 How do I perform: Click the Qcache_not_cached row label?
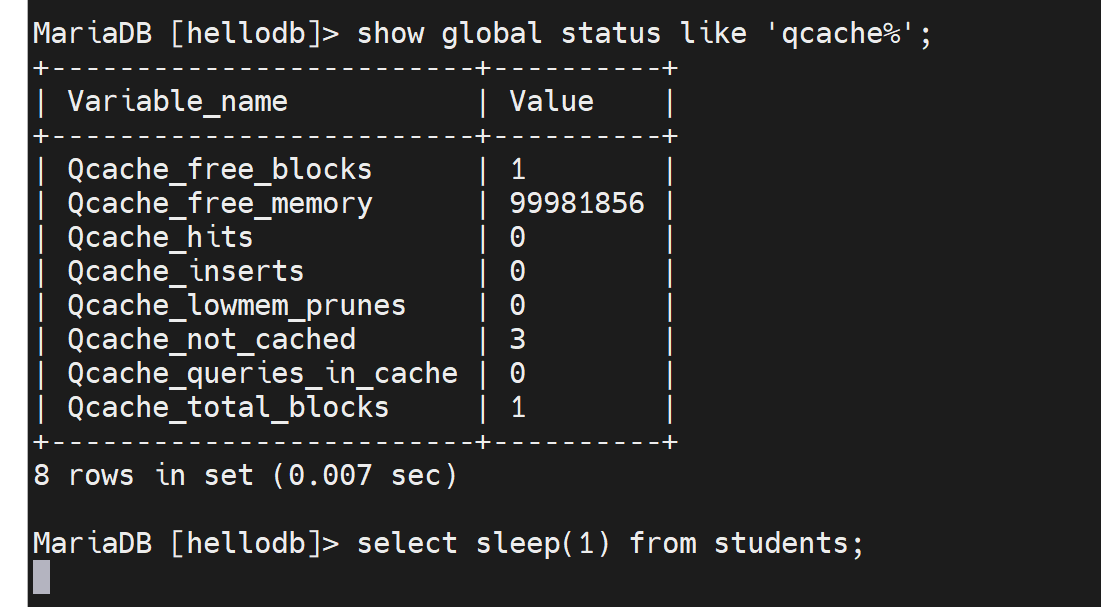coord(211,339)
